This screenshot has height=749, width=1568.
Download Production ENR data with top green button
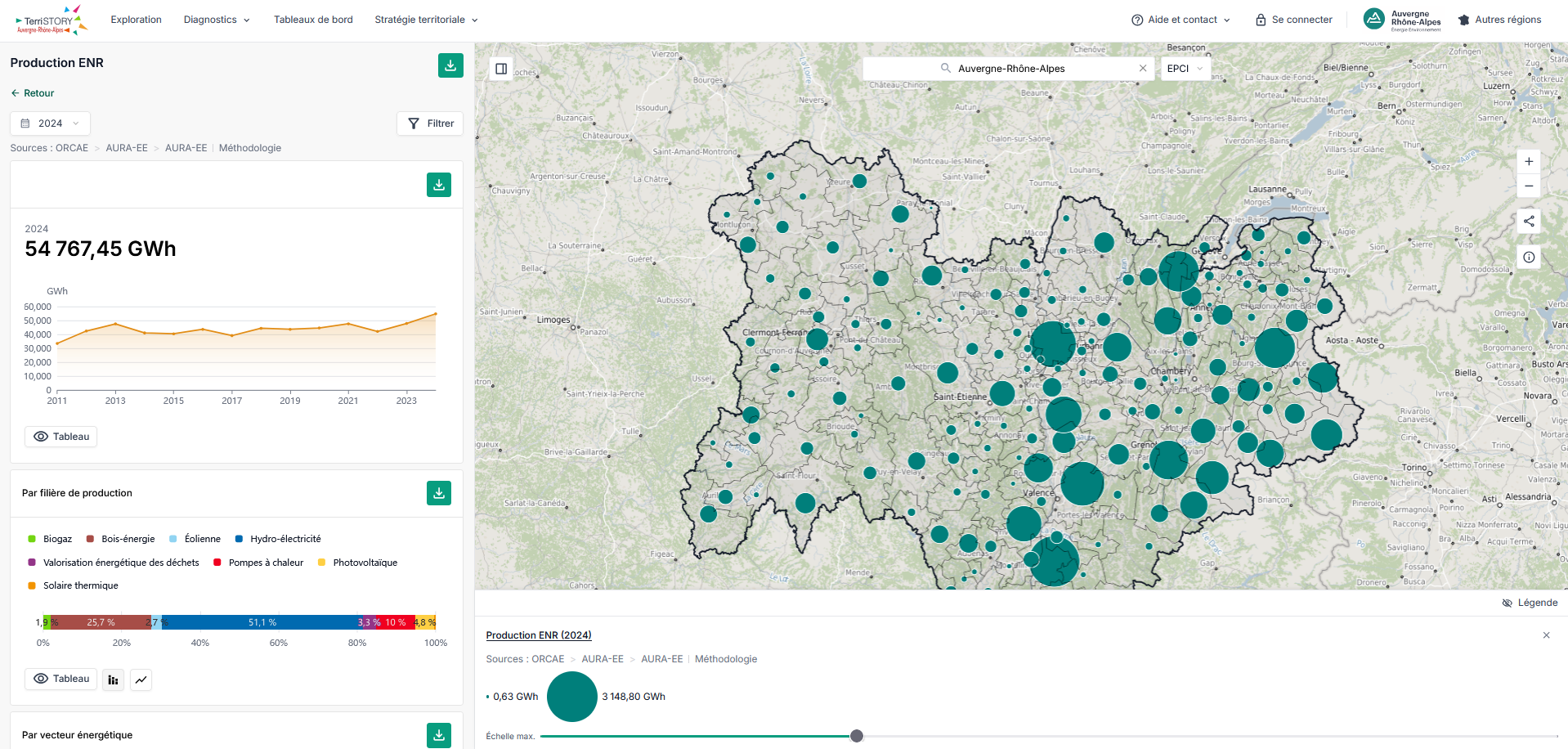tap(450, 65)
